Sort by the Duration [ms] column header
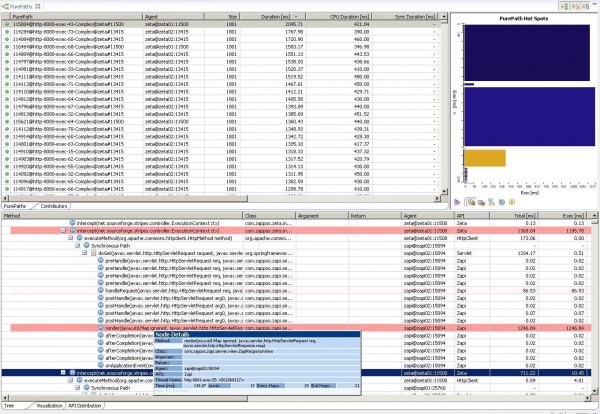This screenshot has height=414, width=600. pos(272,16)
